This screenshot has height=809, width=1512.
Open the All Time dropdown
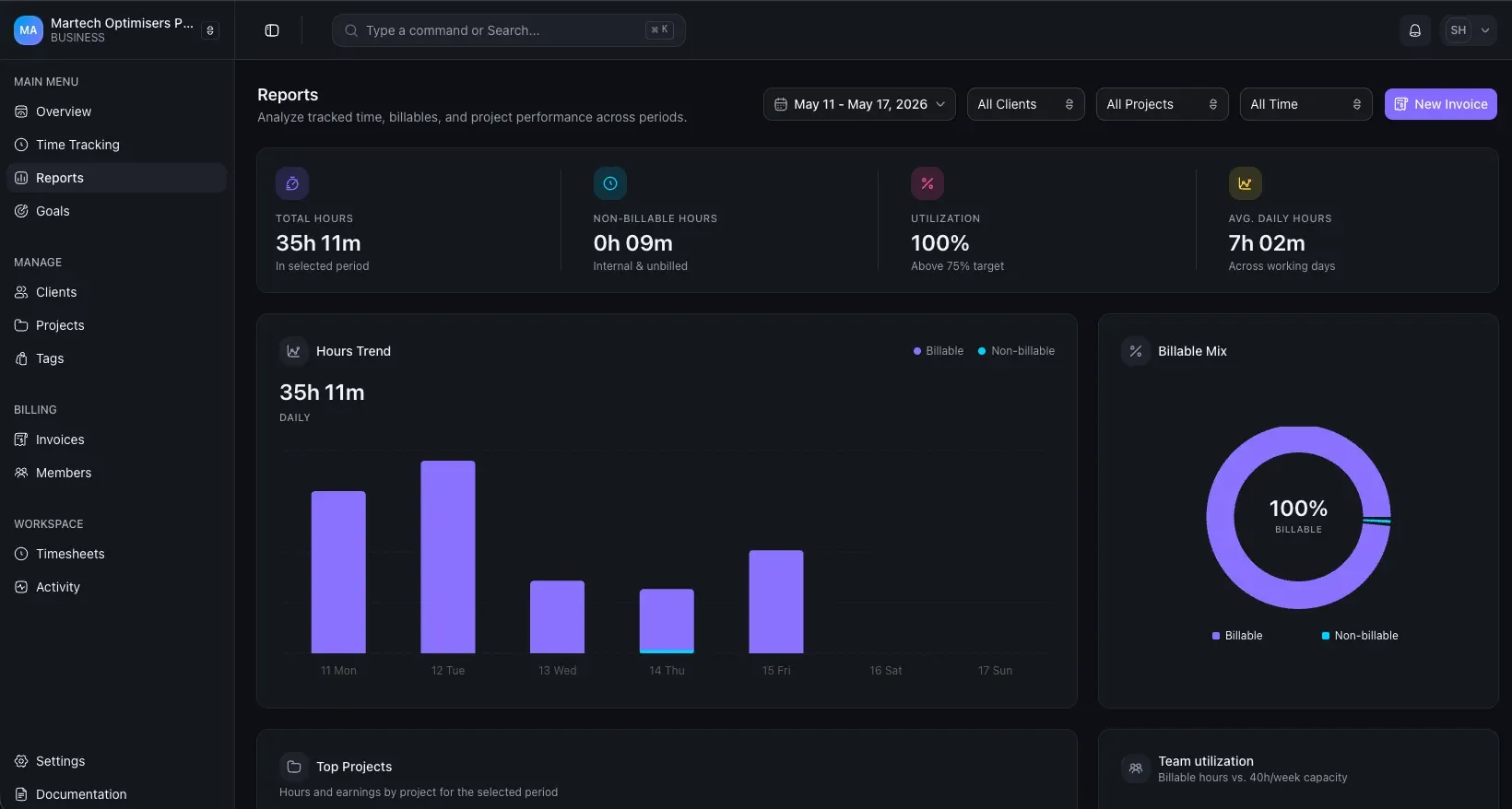[1305, 104]
